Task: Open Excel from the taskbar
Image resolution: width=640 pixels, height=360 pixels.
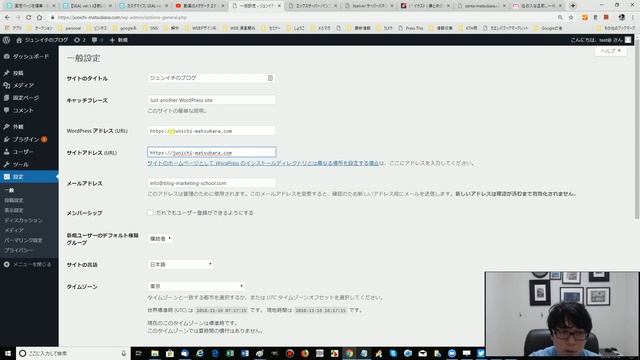Action: tap(230, 353)
